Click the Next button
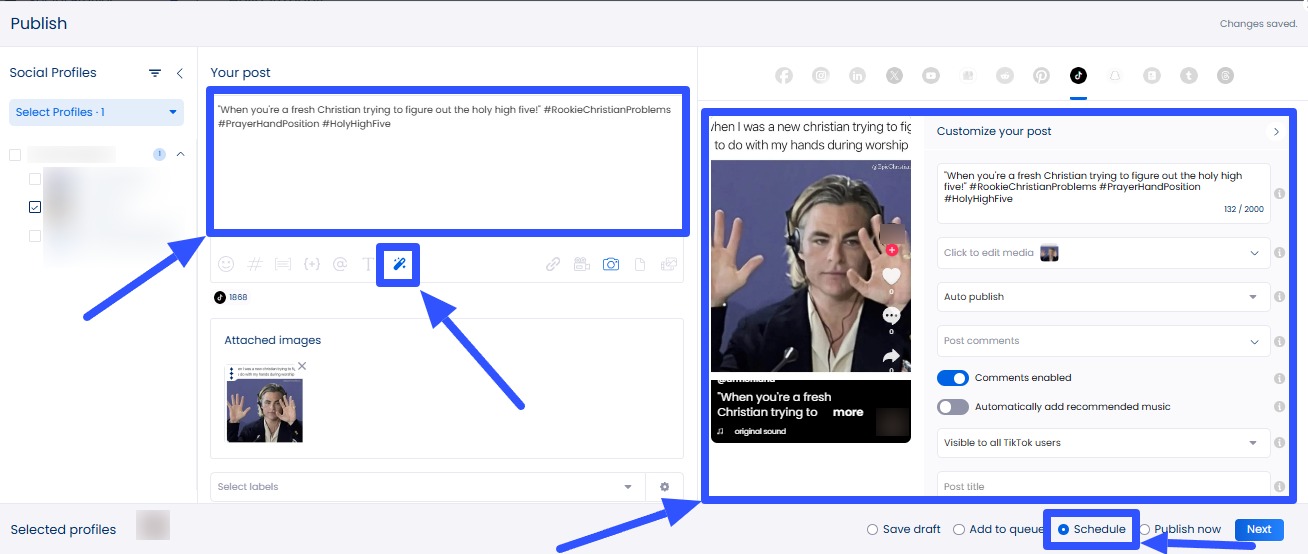1308x554 pixels. tap(1258, 530)
